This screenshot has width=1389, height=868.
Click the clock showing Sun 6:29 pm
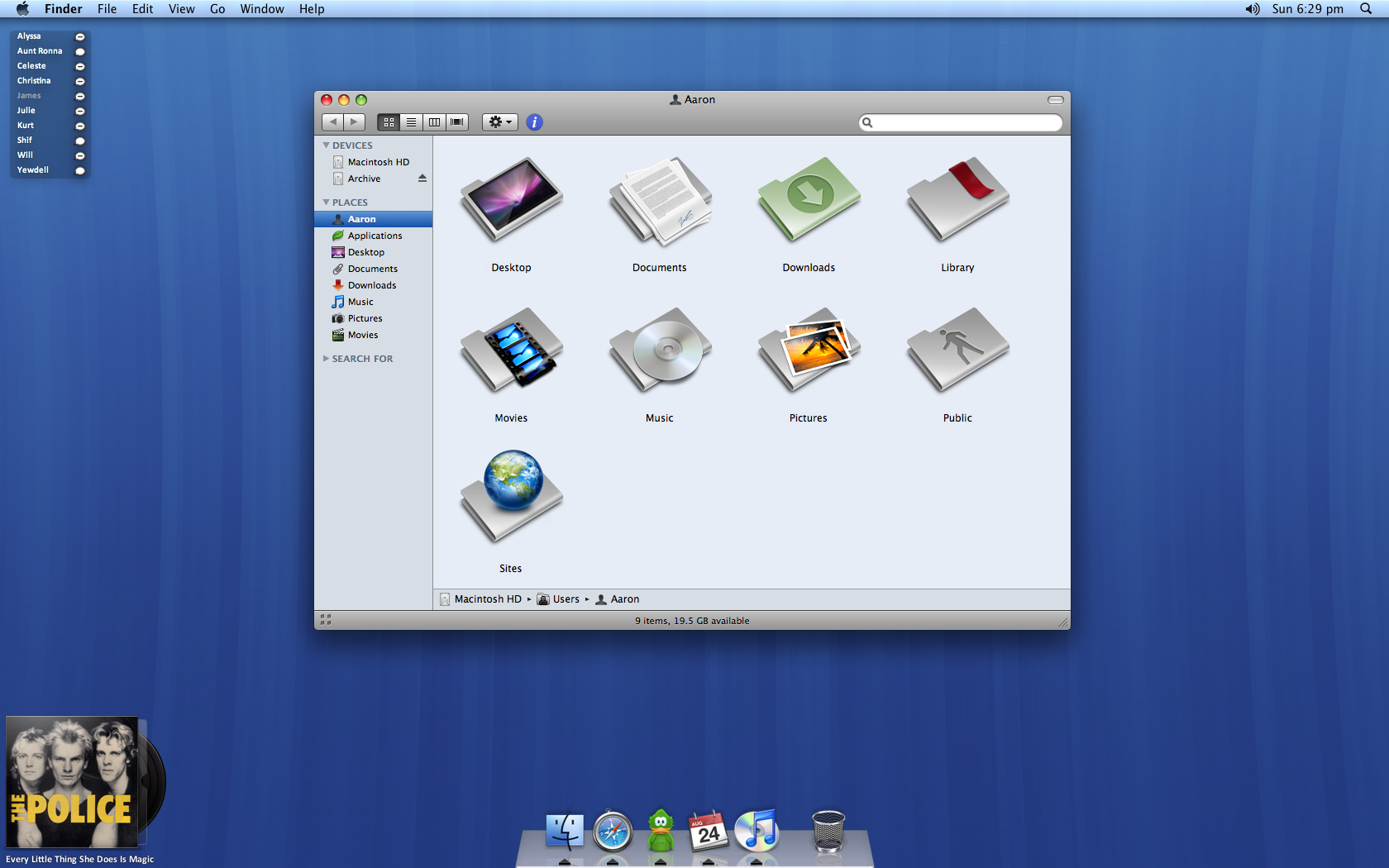[1307, 9]
